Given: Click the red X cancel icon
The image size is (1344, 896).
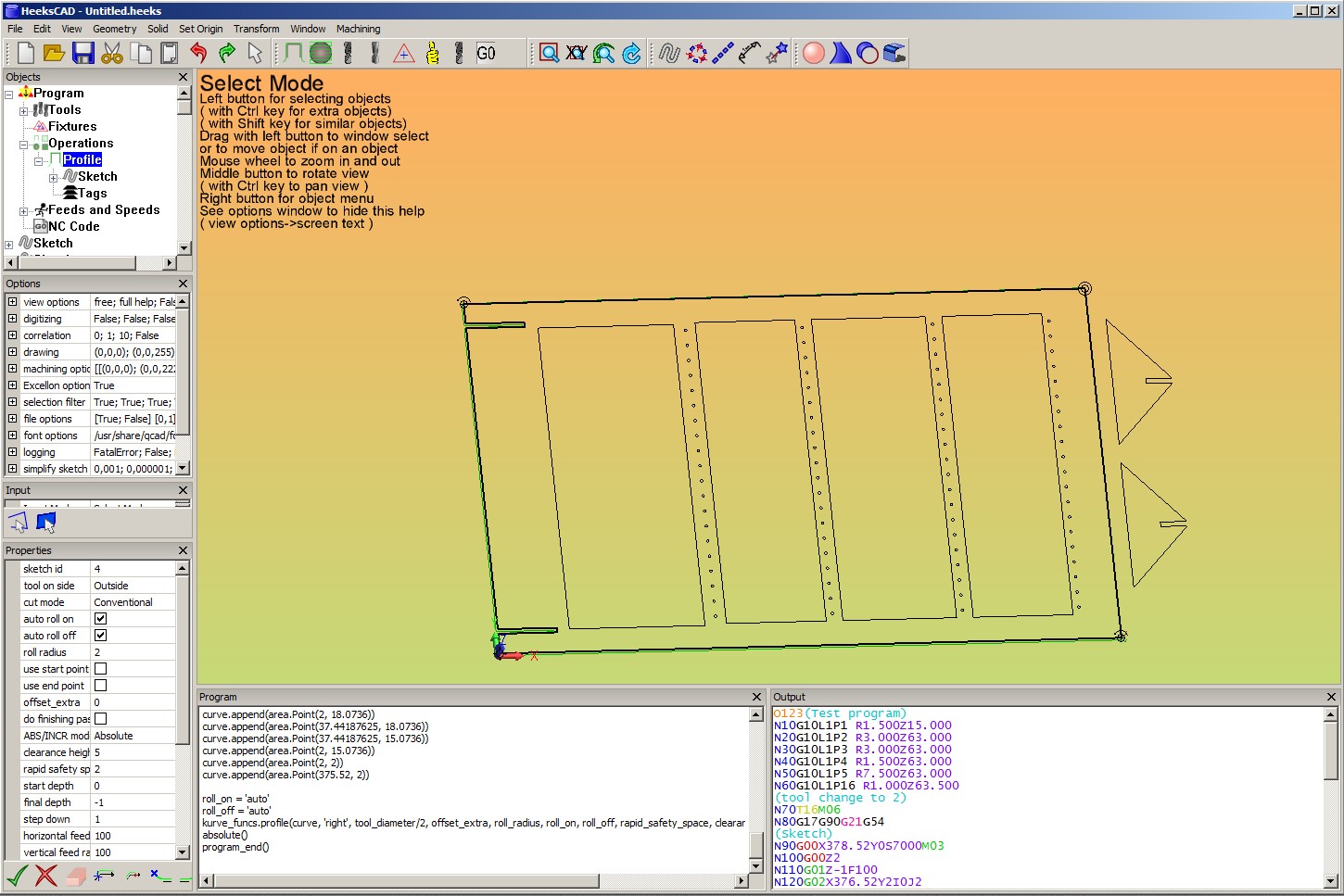Looking at the screenshot, I should pos(45,875).
